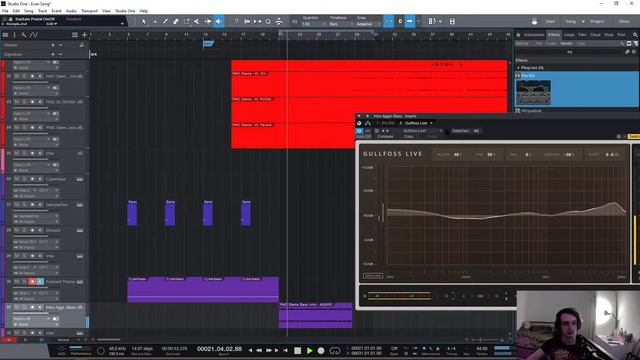Open the plugin window menu arrow
Screen dimensions: 640x360
[x=359, y=116]
